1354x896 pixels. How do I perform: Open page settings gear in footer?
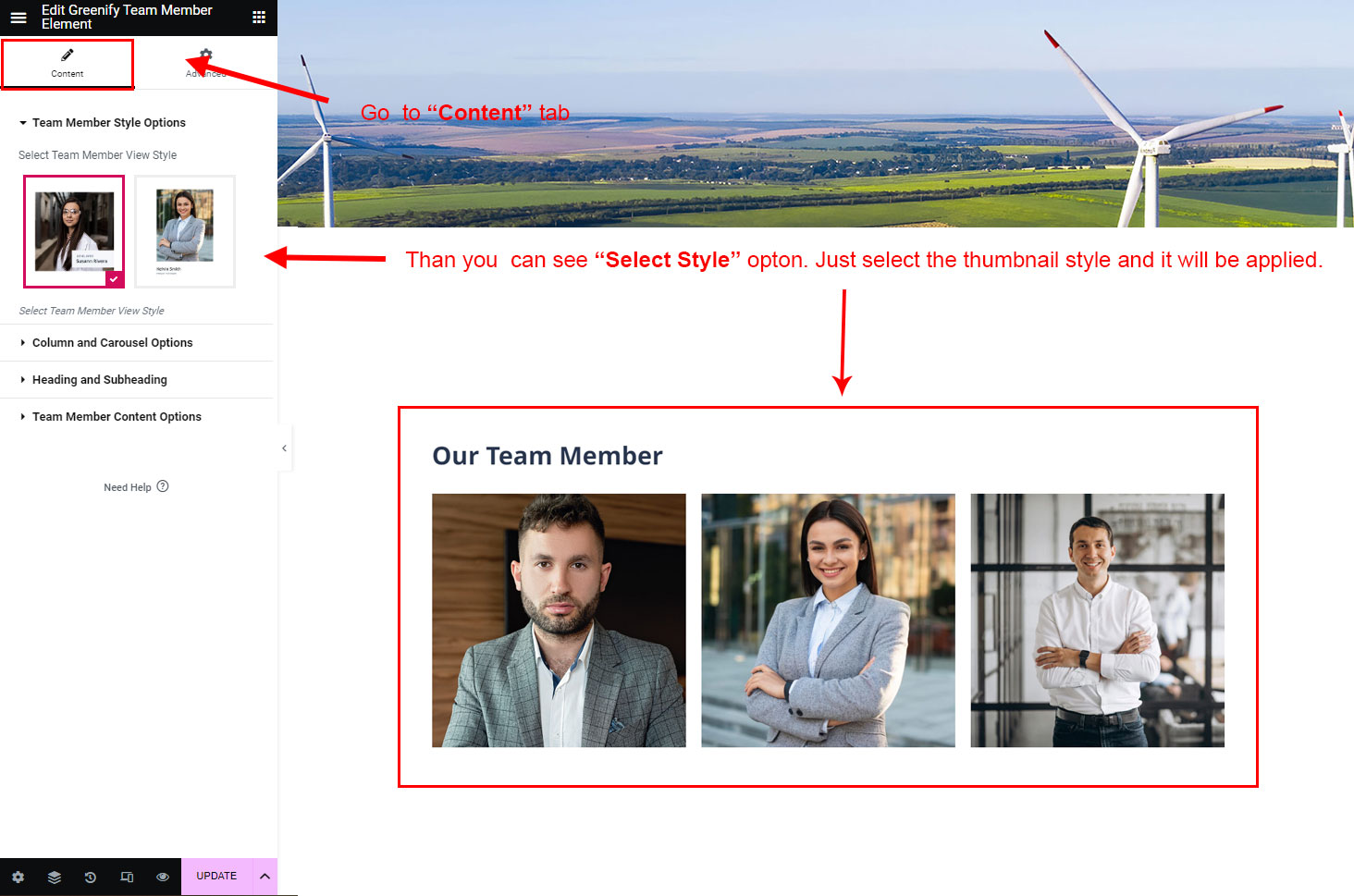(18, 877)
